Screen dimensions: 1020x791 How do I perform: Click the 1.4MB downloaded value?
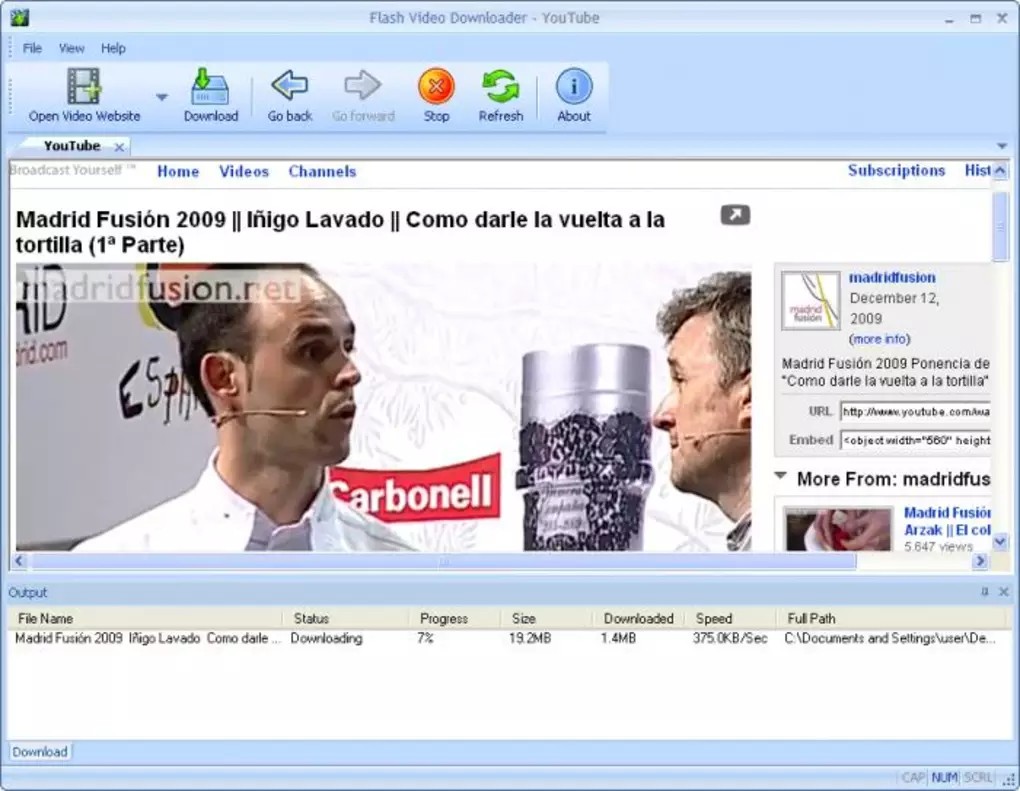tap(618, 638)
